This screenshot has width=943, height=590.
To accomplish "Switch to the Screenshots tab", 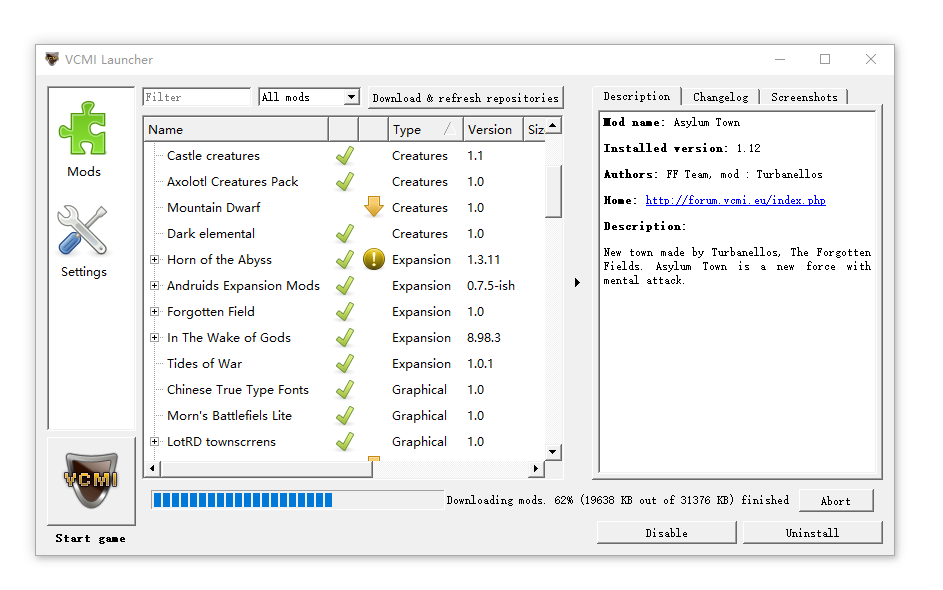I will 804,97.
